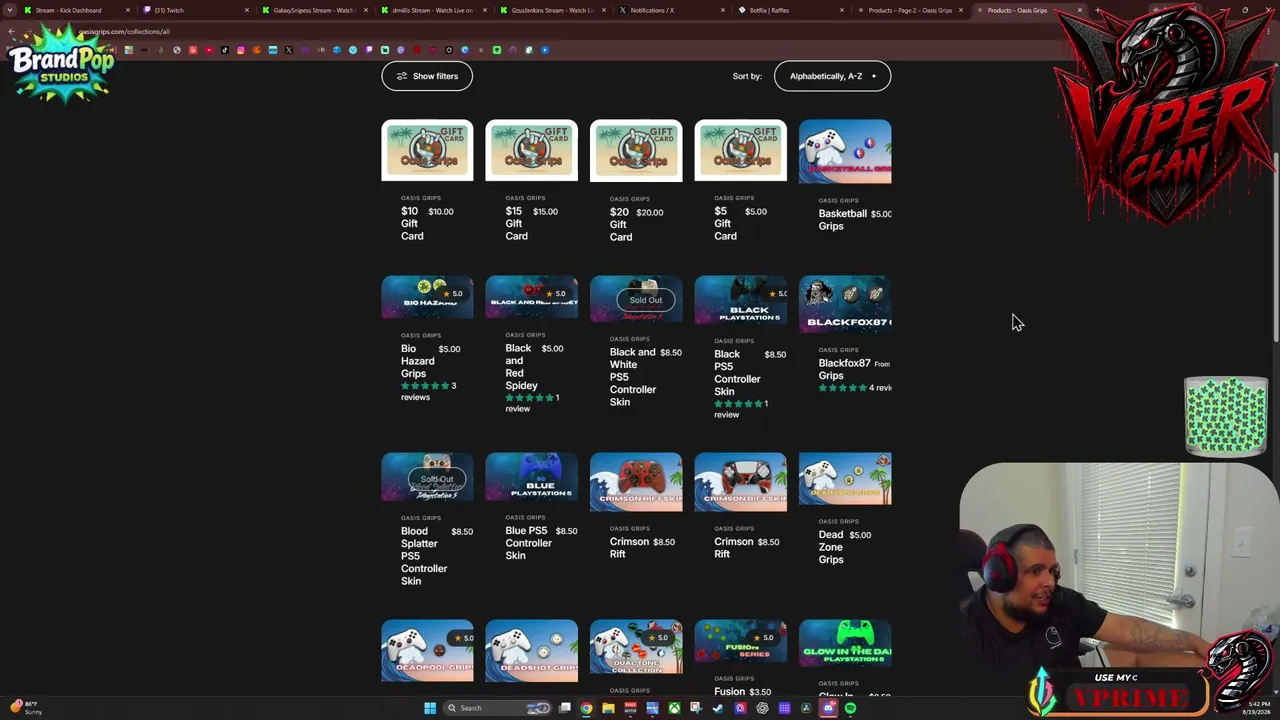
Task: Open a new browser tab
Action: coord(1097,10)
